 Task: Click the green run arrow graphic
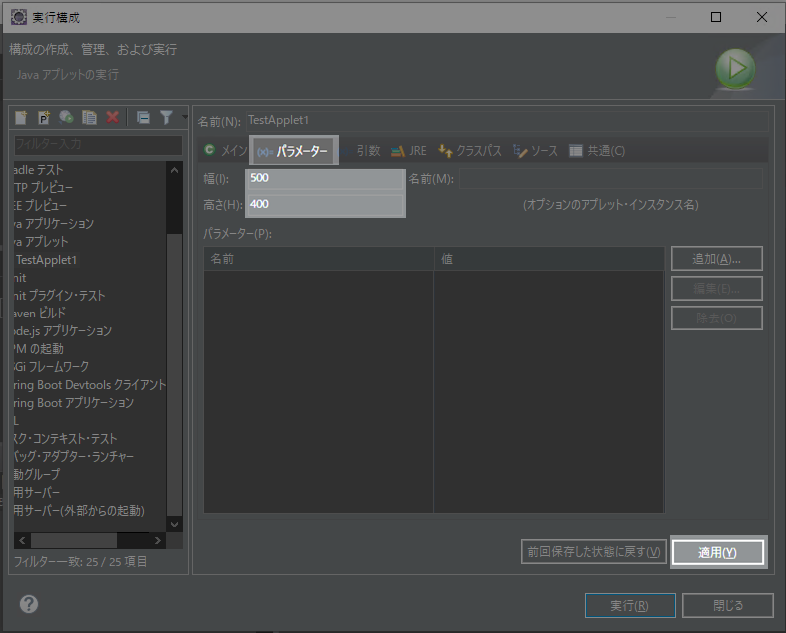[735, 69]
